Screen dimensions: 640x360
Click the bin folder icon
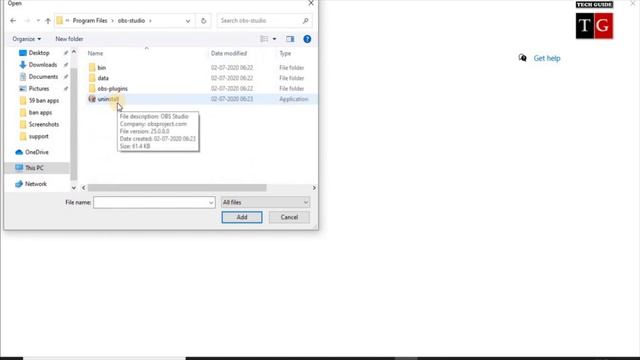[92, 67]
